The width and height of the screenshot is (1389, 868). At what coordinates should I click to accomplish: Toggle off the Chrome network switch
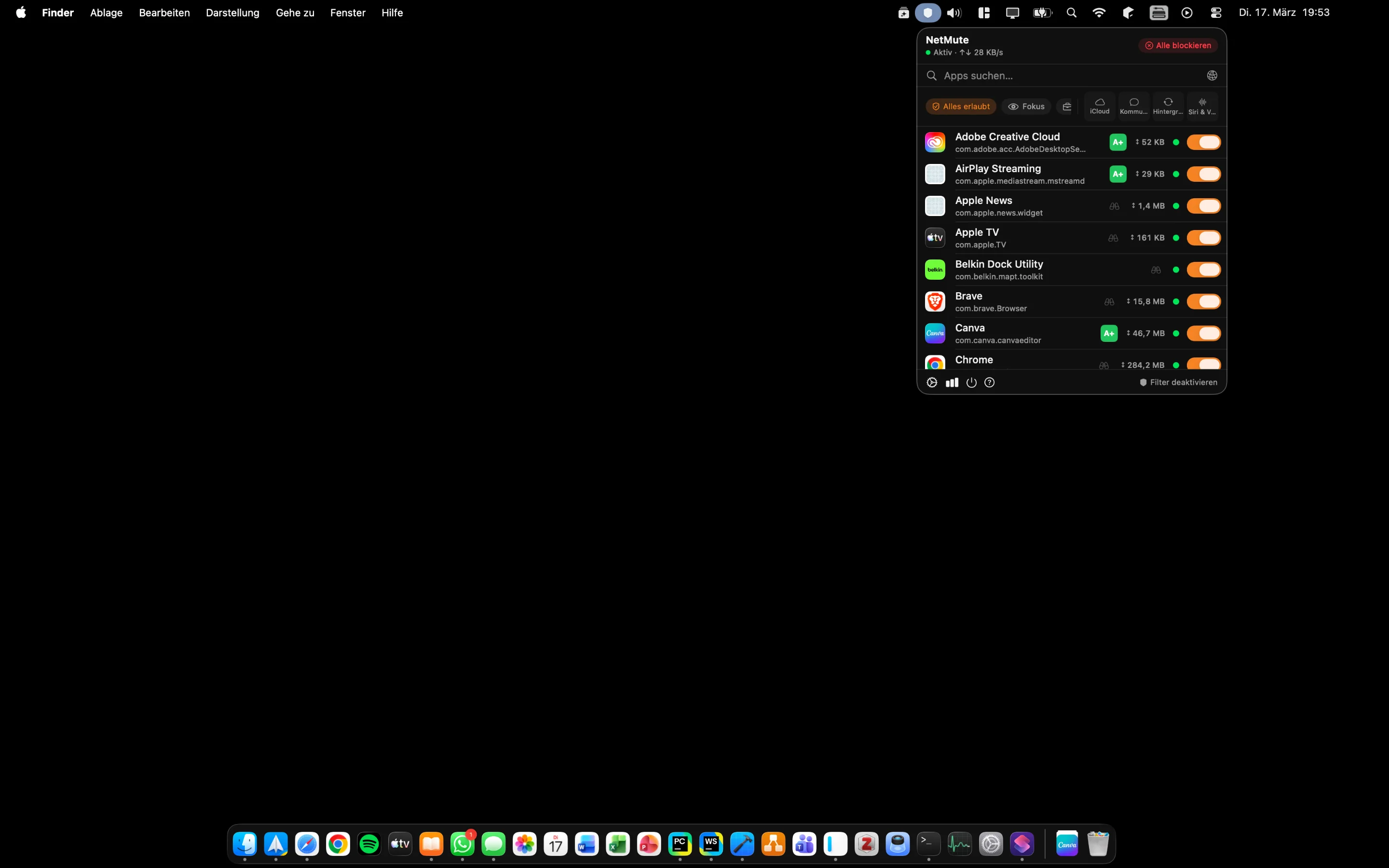pyautogui.click(x=1204, y=364)
